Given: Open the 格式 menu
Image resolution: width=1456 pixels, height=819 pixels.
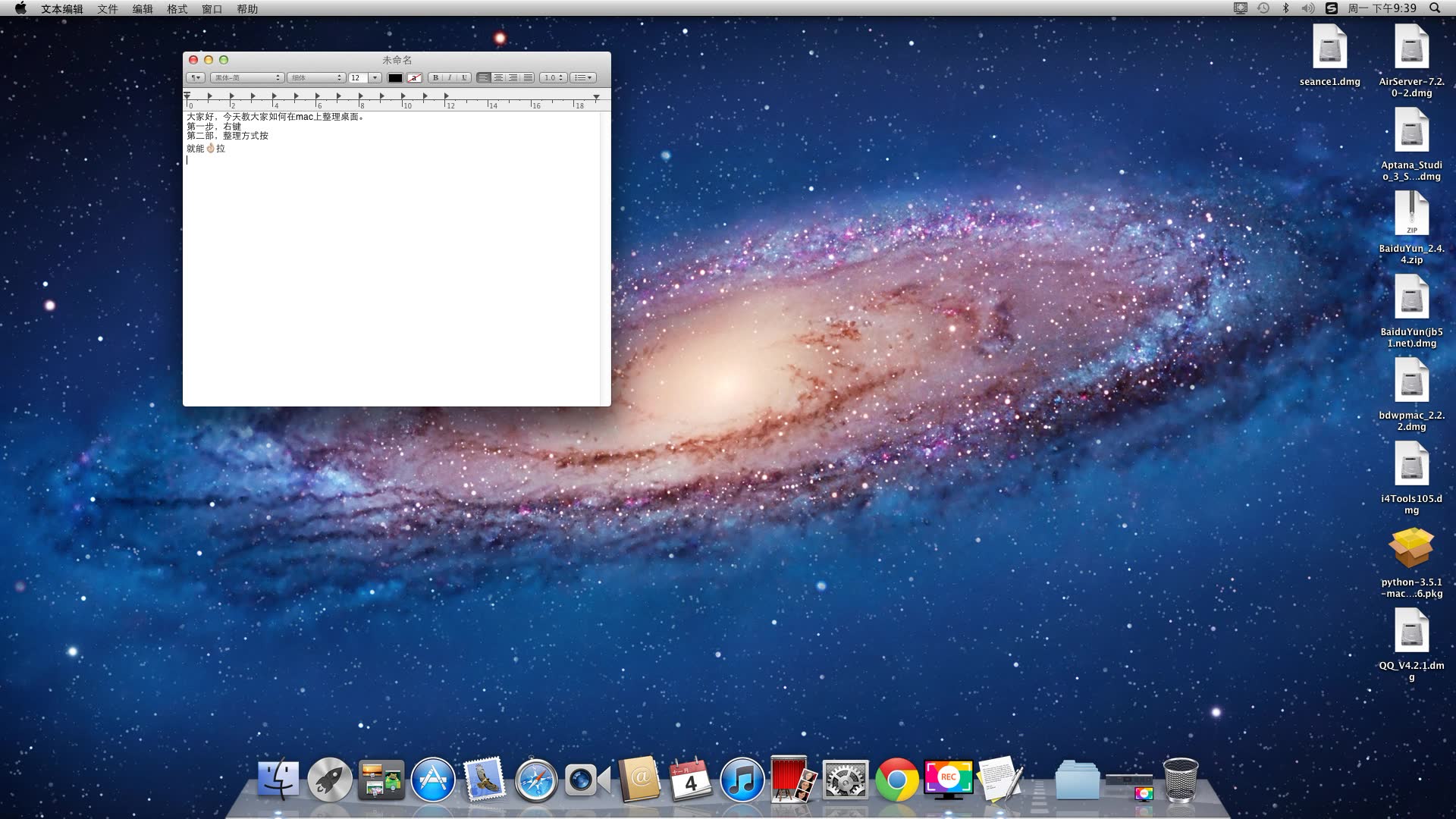Looking at the screenshot, I should [177, 8].
